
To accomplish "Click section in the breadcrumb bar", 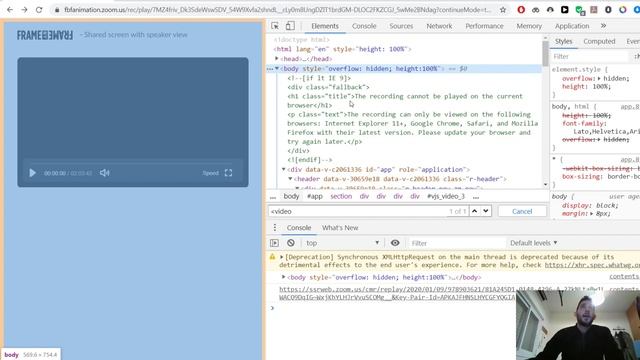I will click(x=341, y=196).
